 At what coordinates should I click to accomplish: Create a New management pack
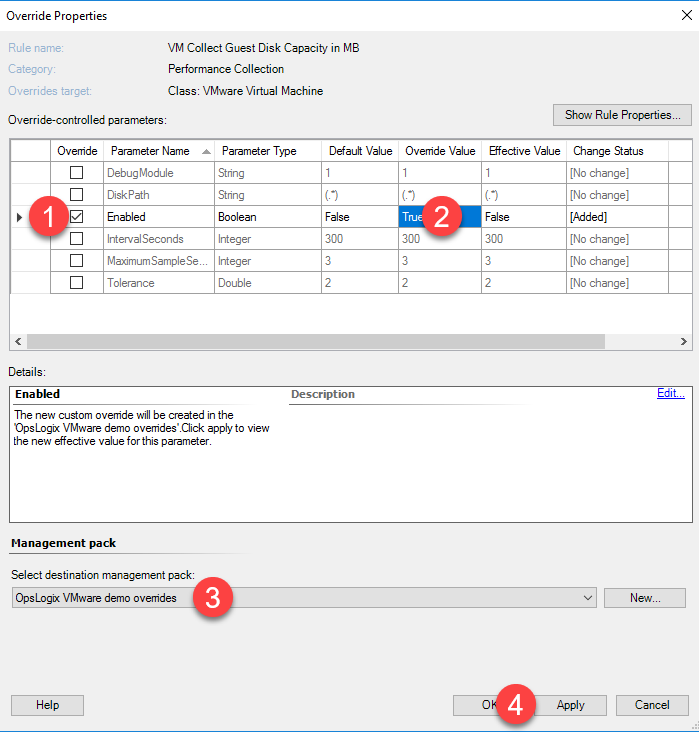(645, 598)
